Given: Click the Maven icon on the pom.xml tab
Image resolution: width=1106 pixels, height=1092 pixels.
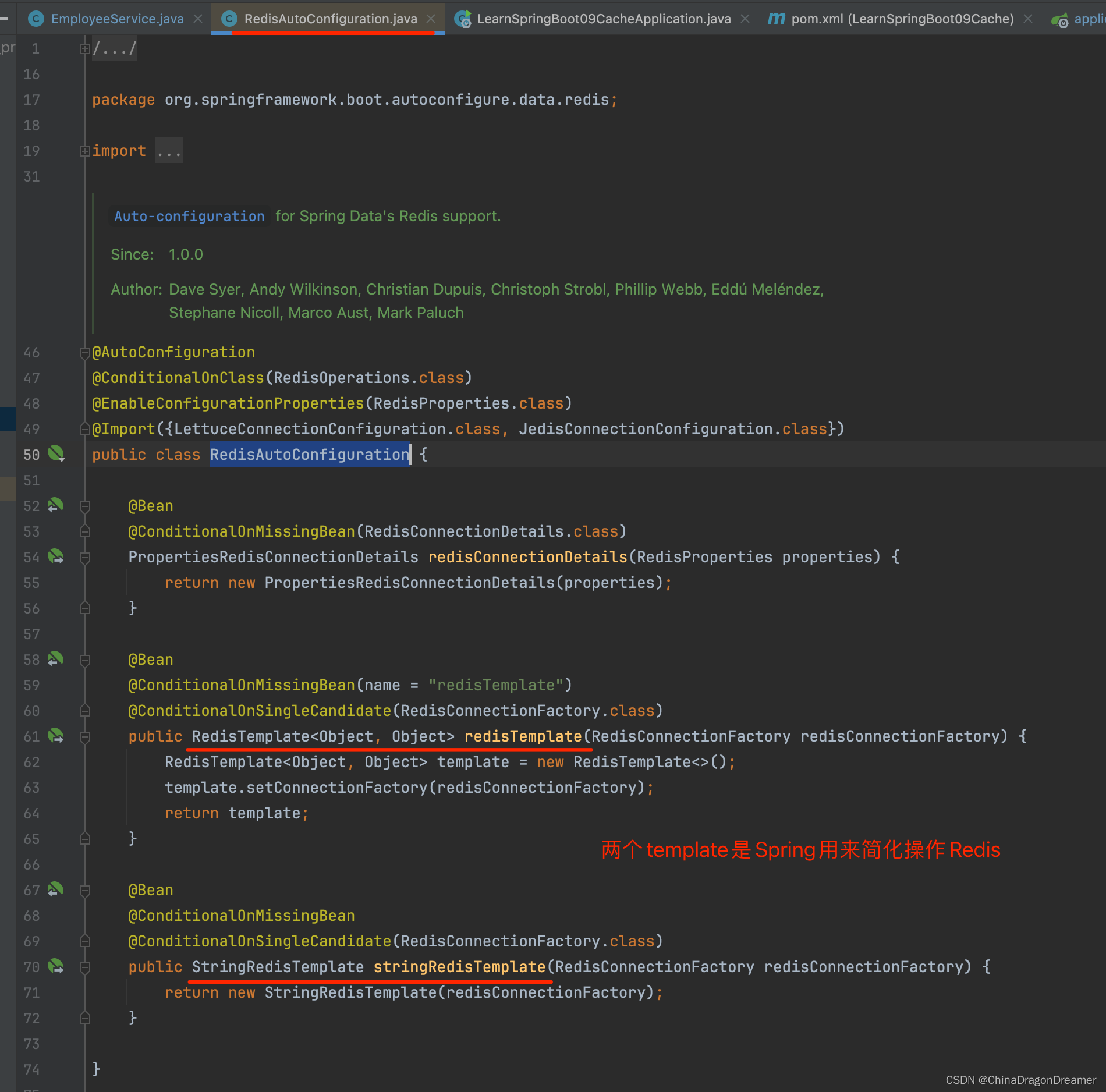Looking at the screenshot, I should pos(776,19).
